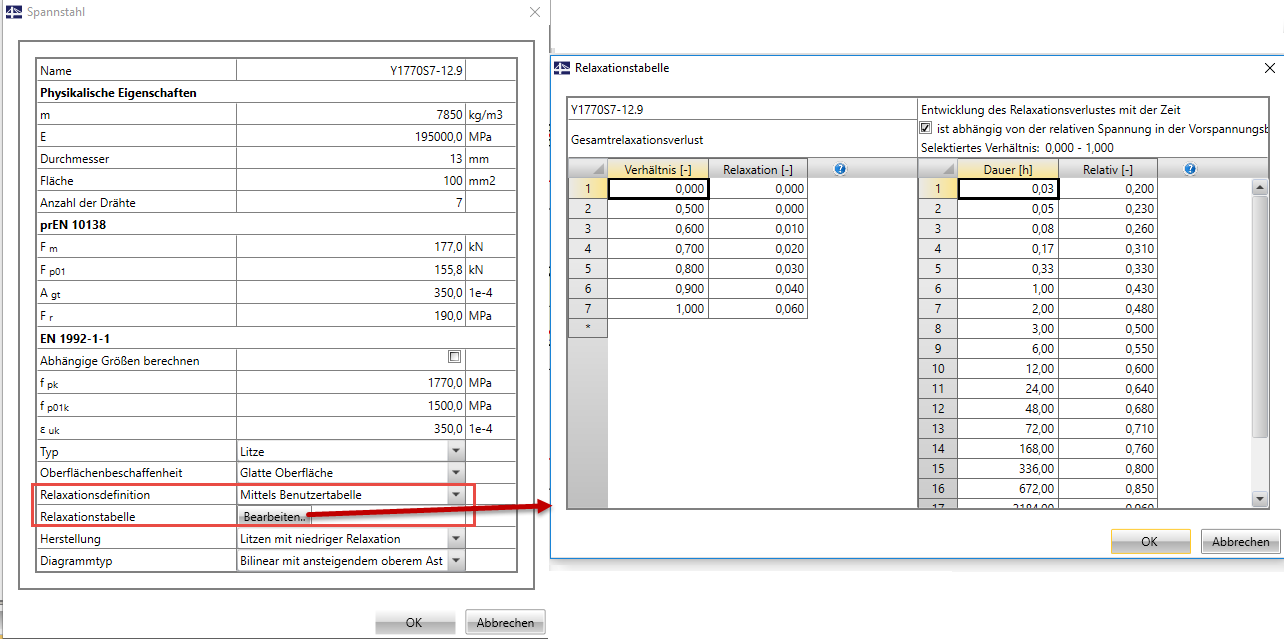Click ε uk value 350,0
The image size is (1284, 639).
pyautogui.click(x=351, y=428)
